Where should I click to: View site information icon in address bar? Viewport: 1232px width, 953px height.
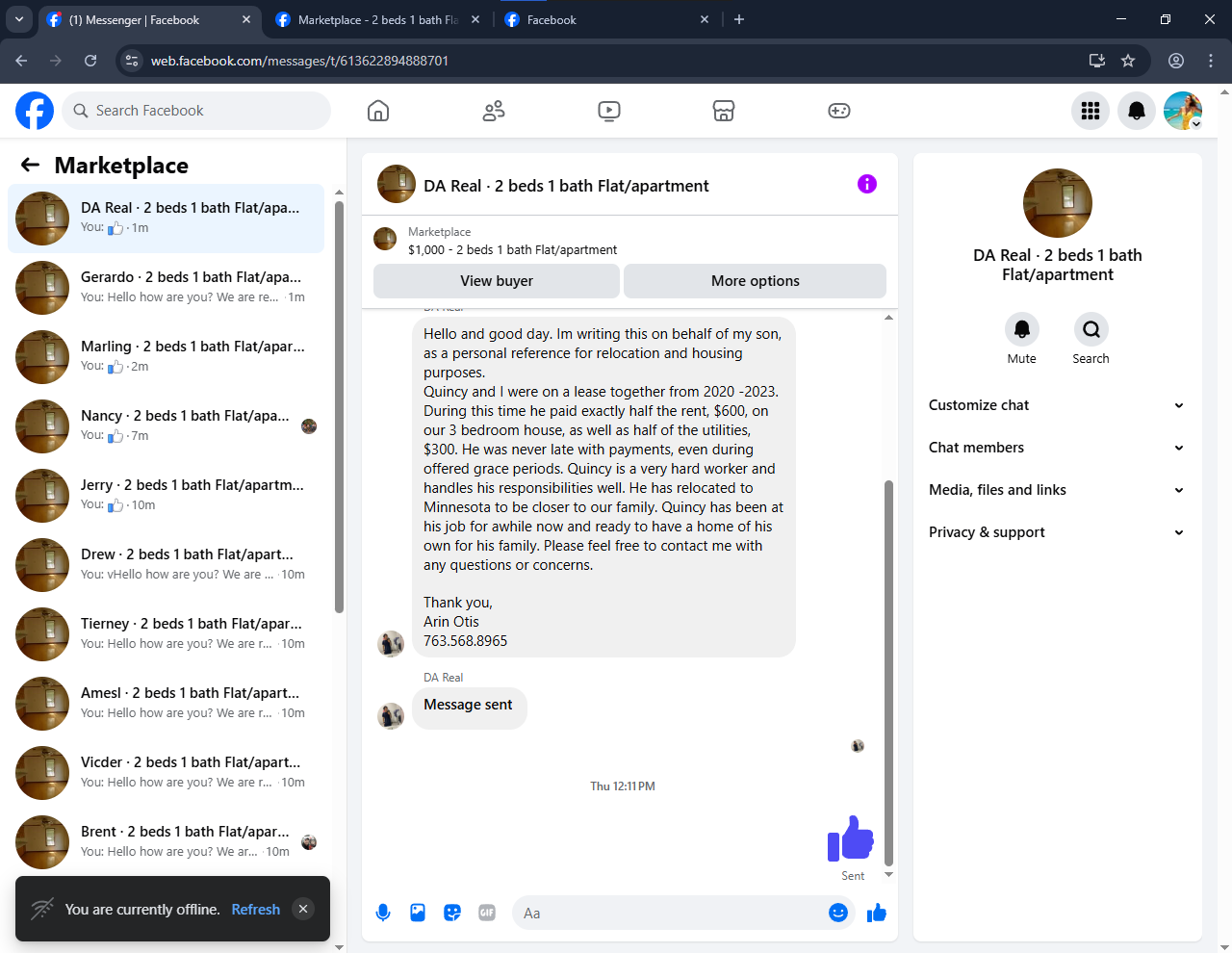(x=132, y=61)
